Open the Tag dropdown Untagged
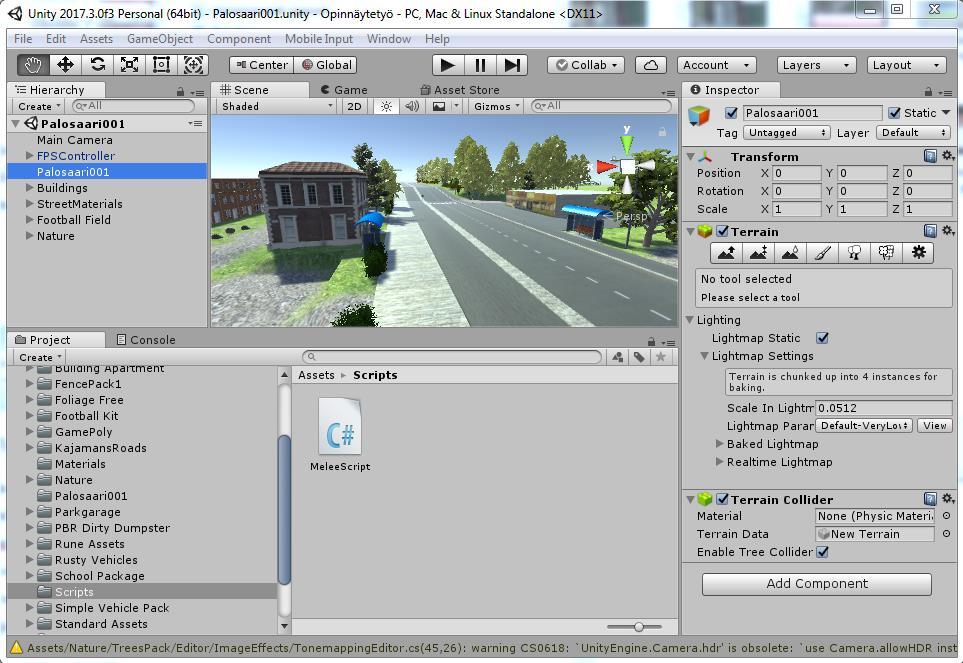963x663 pixels. [786, 133]
